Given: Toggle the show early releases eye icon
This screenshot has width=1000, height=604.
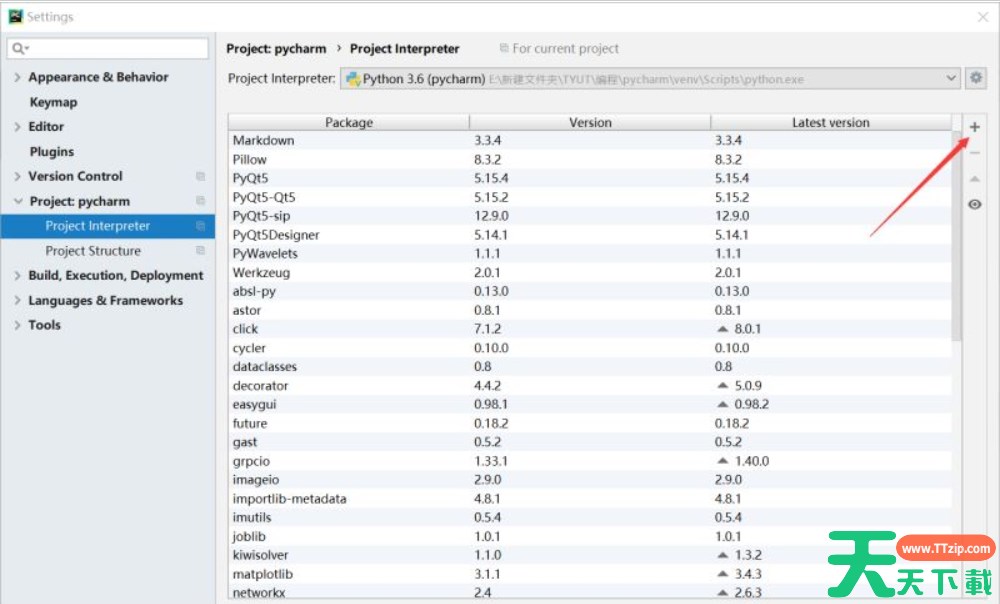Looking at the screenshot, I should click(975, 204).
